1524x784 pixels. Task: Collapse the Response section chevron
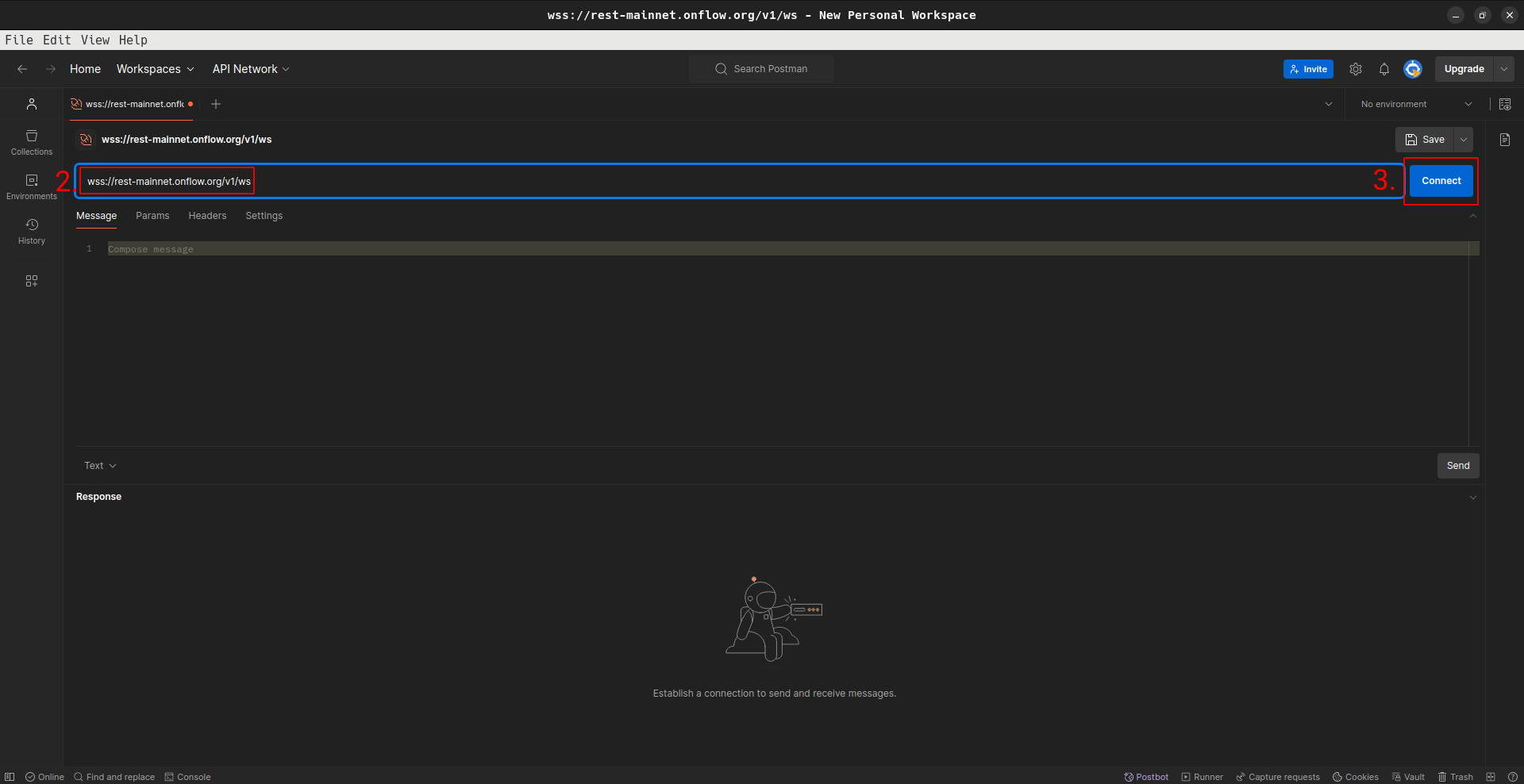(x=1472, y=498)
